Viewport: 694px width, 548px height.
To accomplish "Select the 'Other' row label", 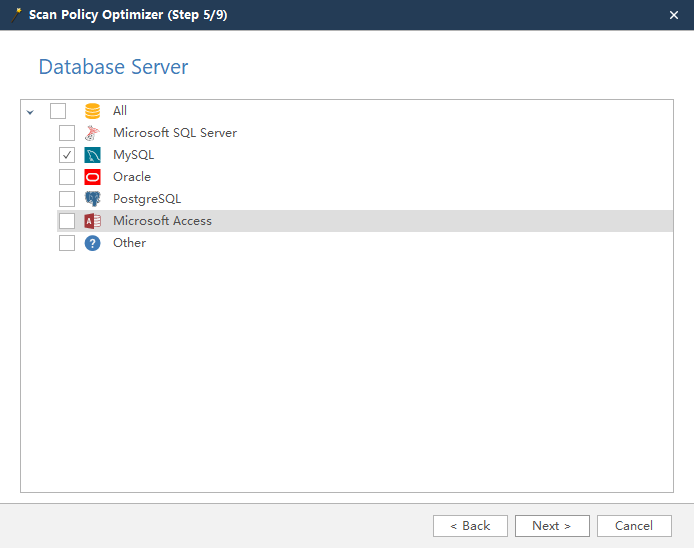I will pyautogui.click(x=129, y=243).
